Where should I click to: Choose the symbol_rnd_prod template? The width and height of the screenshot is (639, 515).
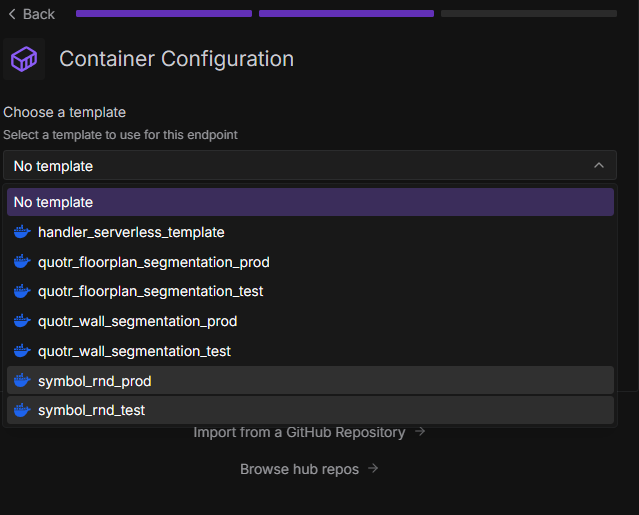(x=94, y=381)
